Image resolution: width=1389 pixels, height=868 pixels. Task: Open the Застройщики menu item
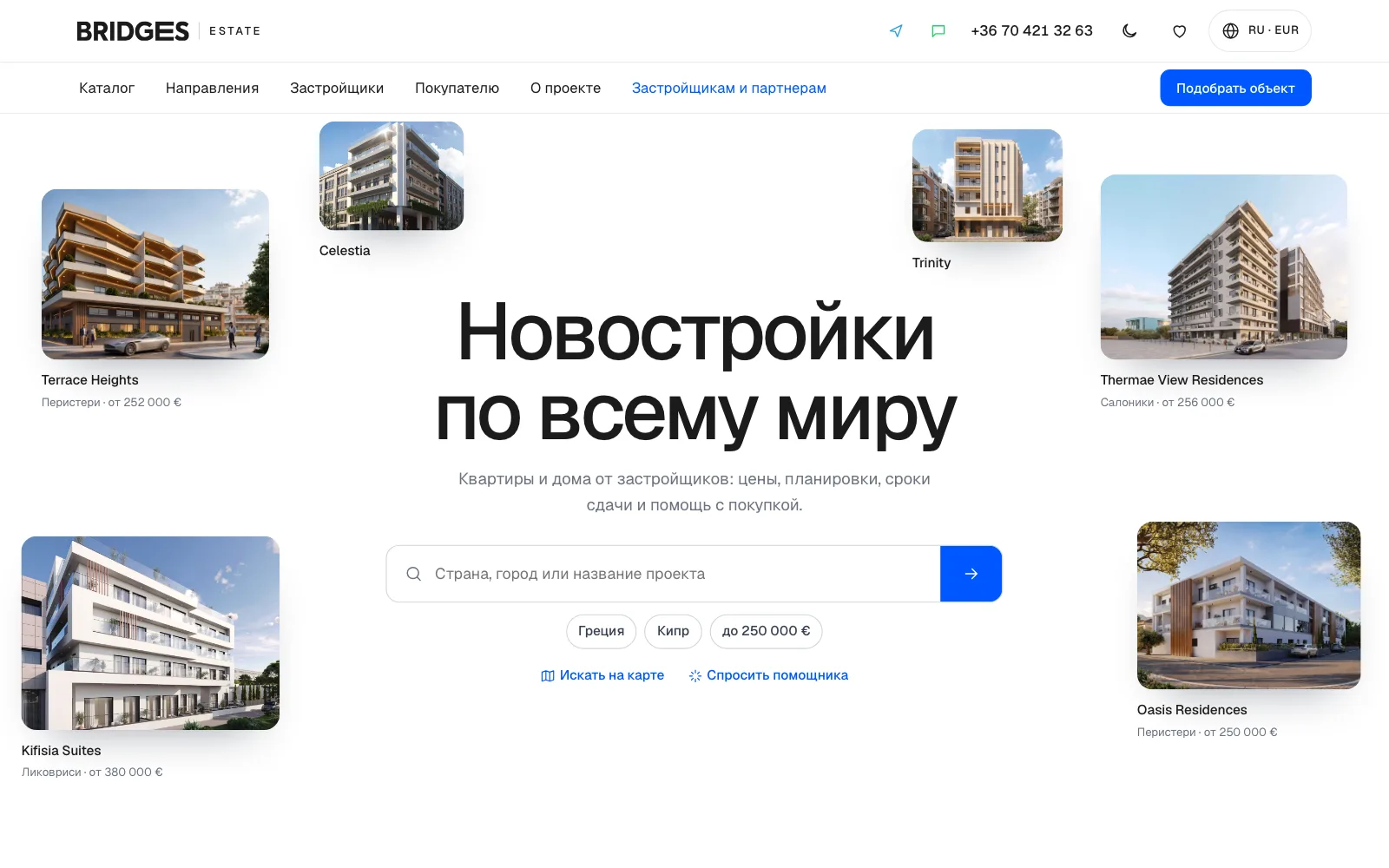coord(337,88)
